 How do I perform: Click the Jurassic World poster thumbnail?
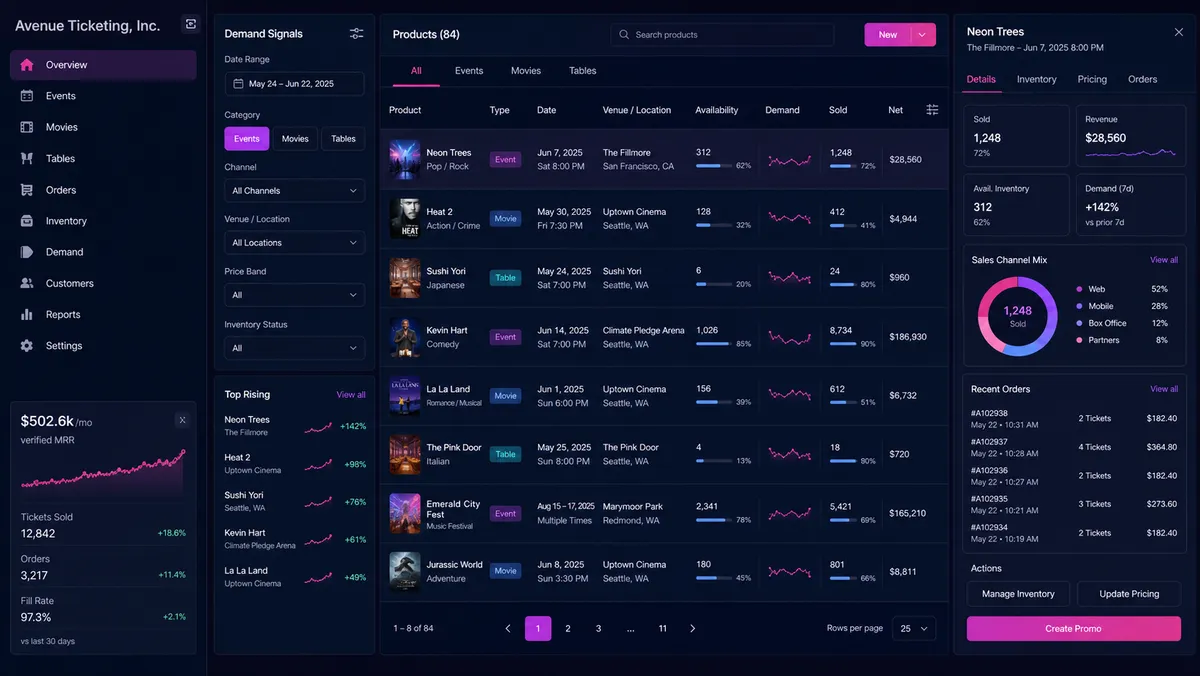coord(405,571)
